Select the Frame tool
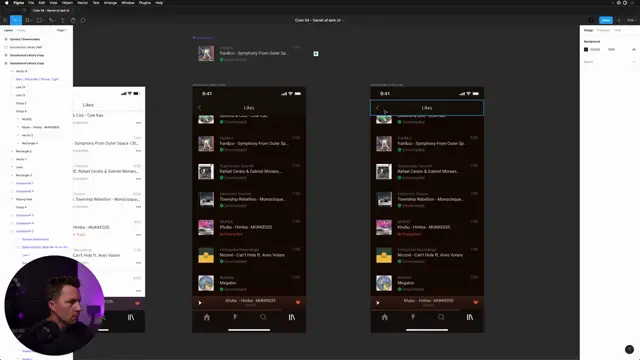This screenshot has width=640, height=360. [27, 20]
